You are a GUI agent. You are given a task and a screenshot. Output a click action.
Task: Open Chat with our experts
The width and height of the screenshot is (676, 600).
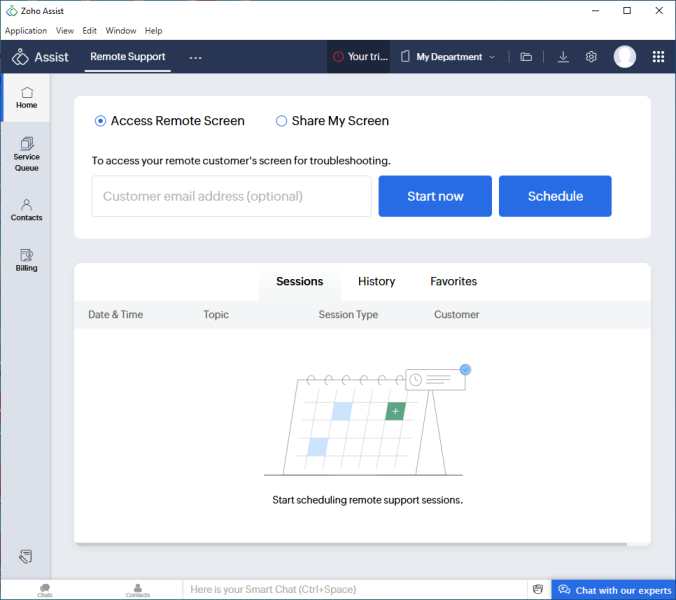coord(613,590)
